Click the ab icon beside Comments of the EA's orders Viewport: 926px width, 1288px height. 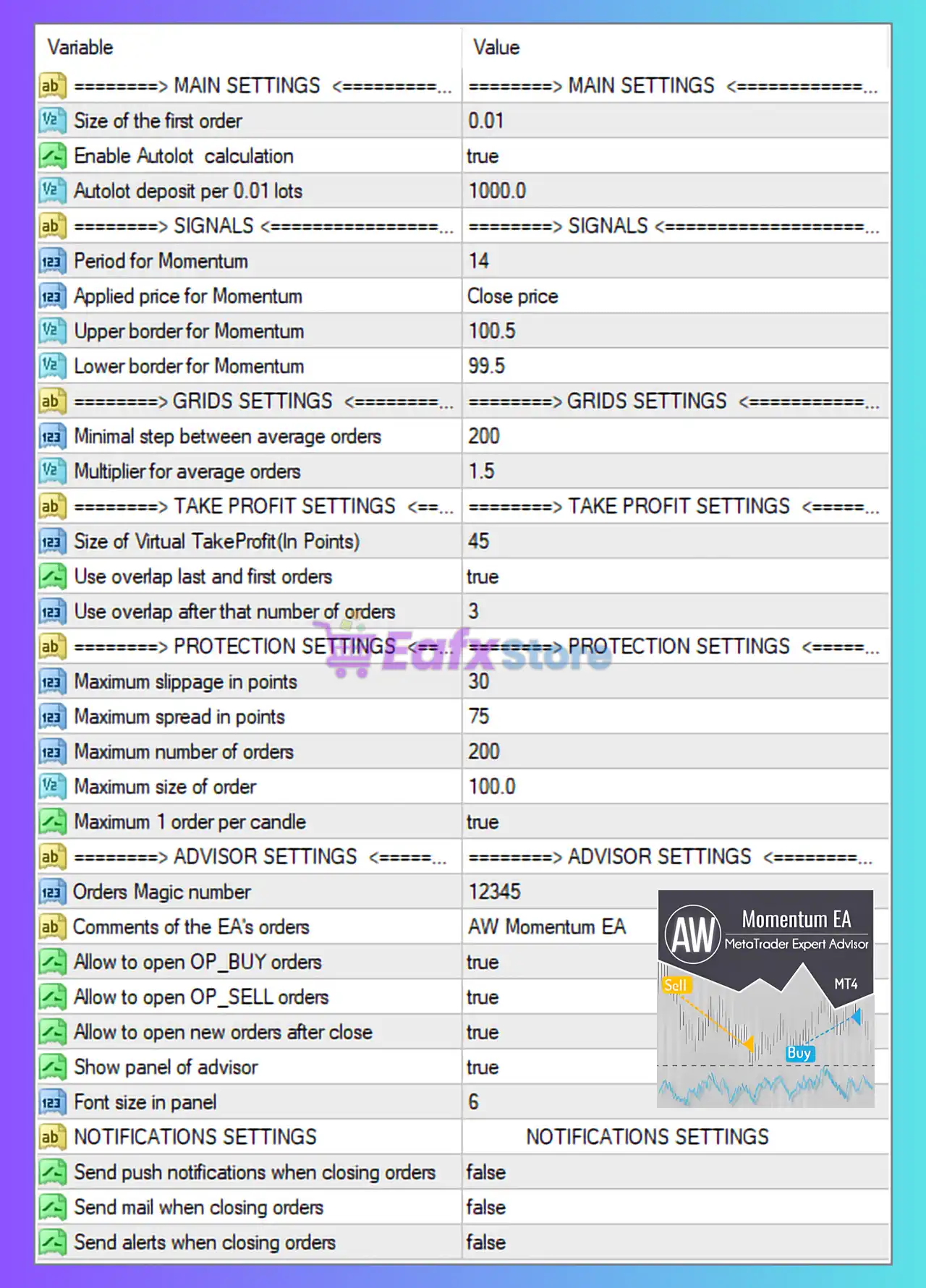[x=52, y=927]
